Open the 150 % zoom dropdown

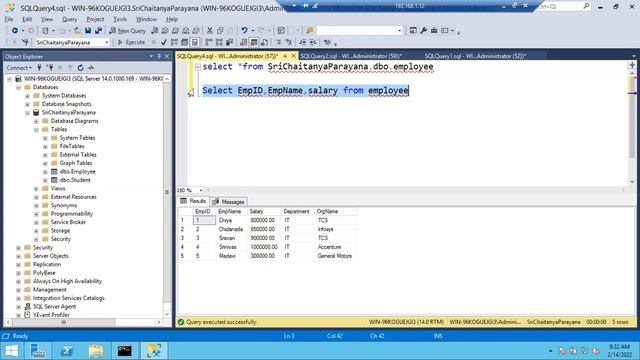click(200, 190)
